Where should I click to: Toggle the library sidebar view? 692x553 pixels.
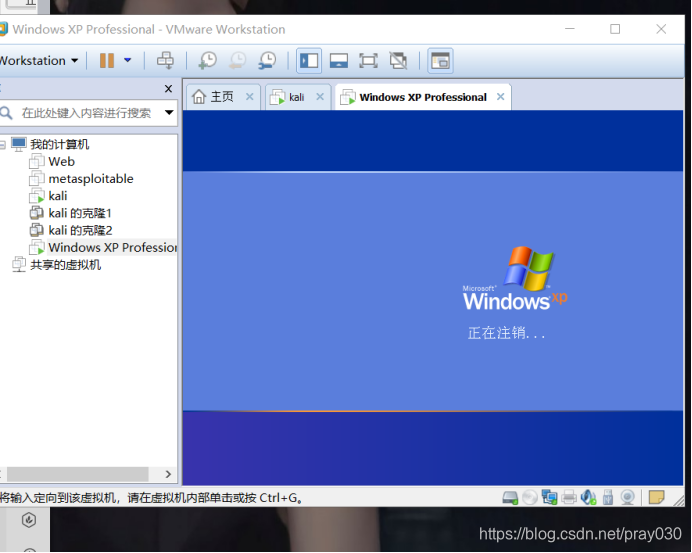pos(308,60)
